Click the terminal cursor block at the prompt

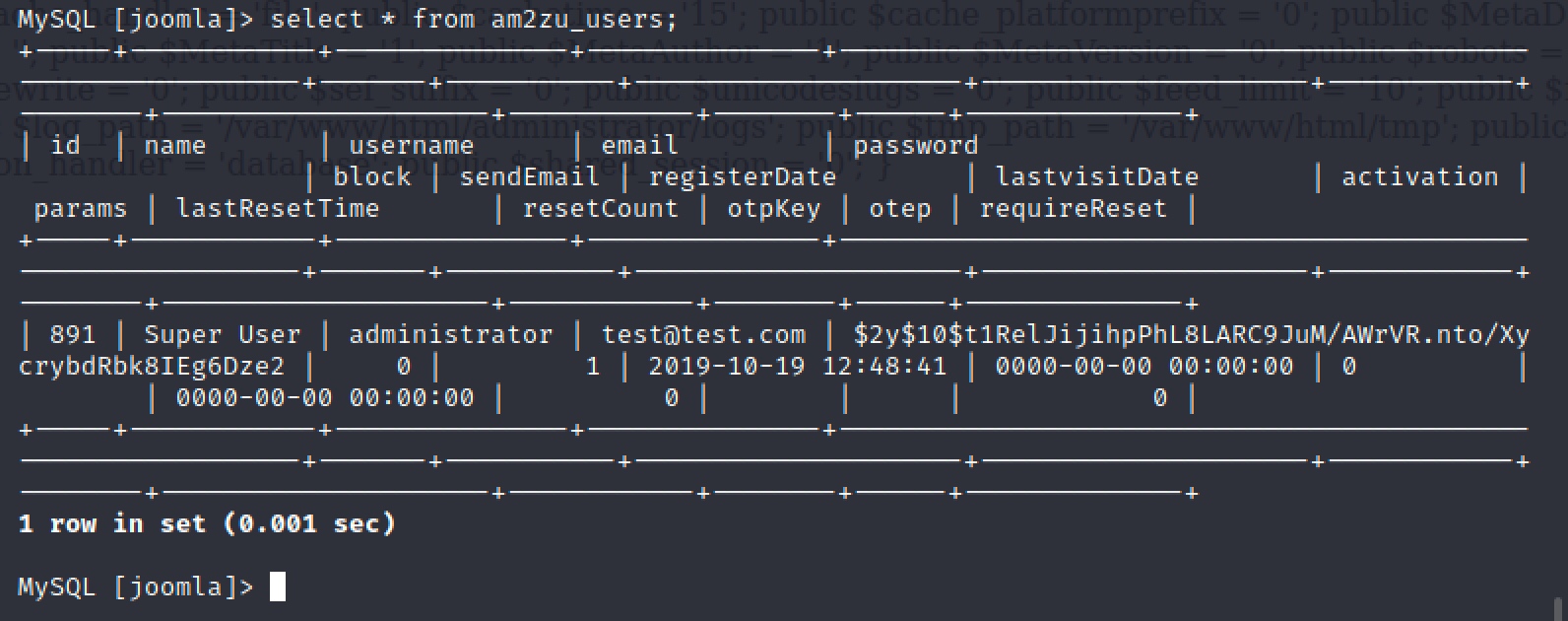278,586
